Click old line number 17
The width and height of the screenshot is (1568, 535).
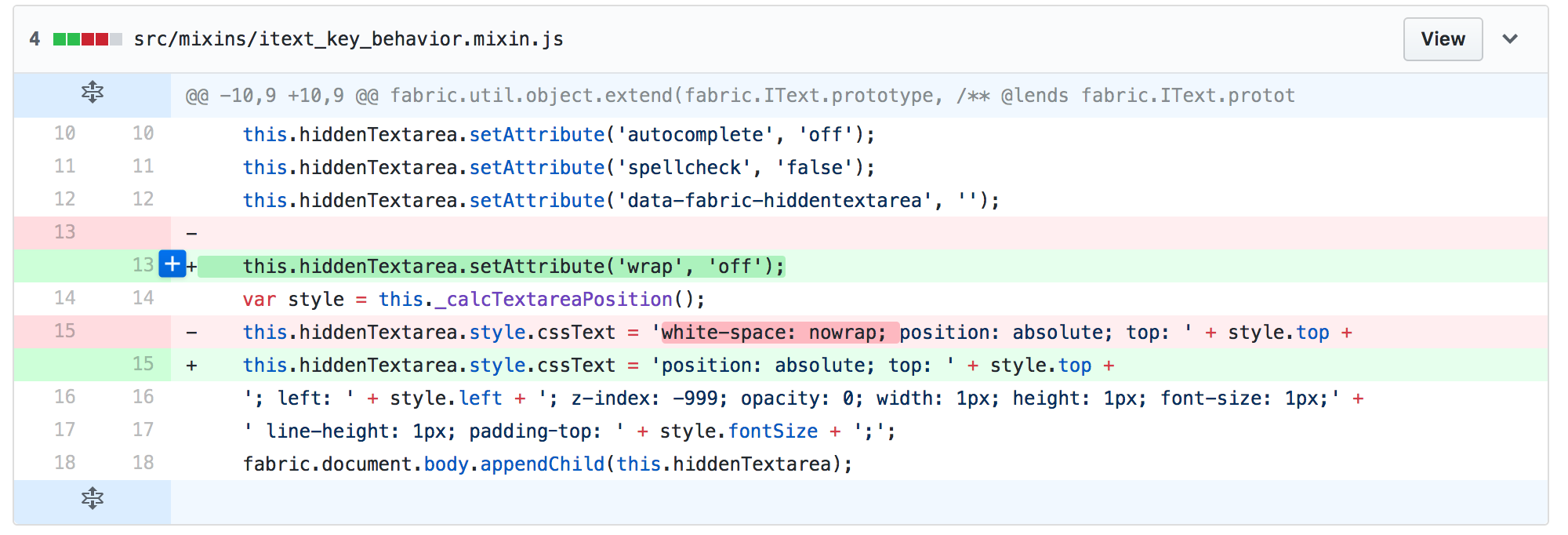64,430
